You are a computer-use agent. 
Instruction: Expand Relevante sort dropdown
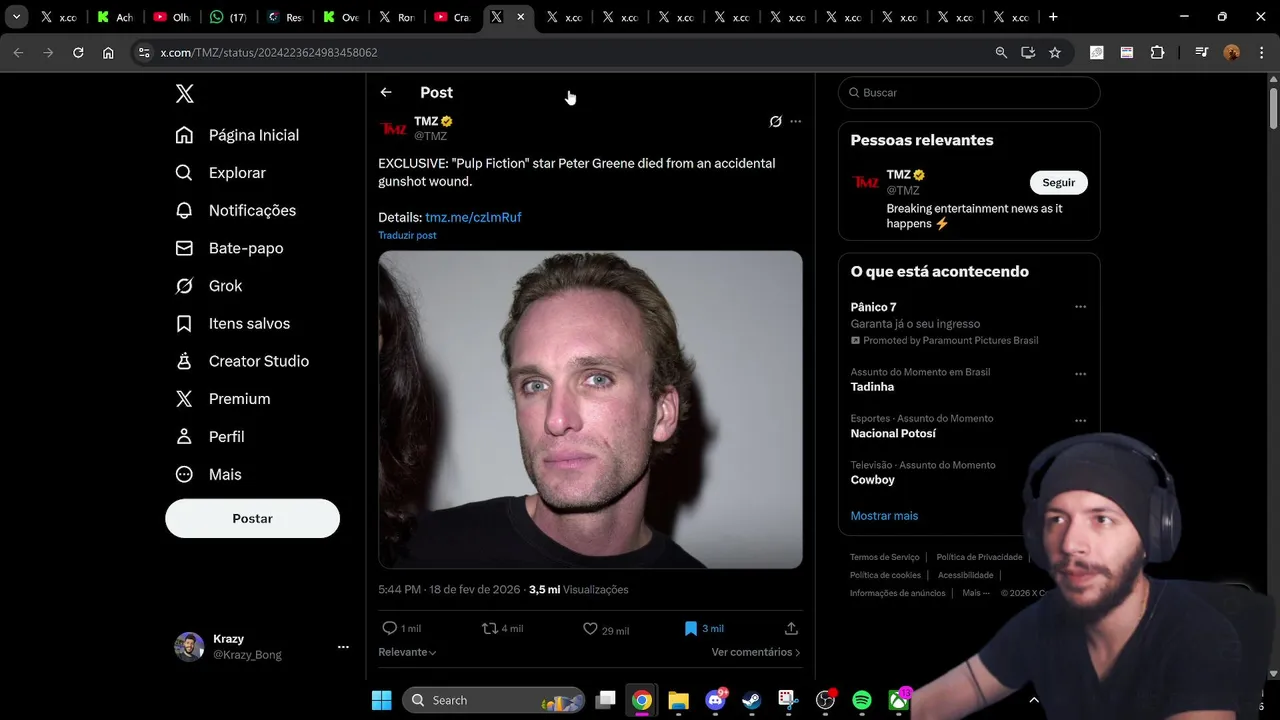point(407,652)
